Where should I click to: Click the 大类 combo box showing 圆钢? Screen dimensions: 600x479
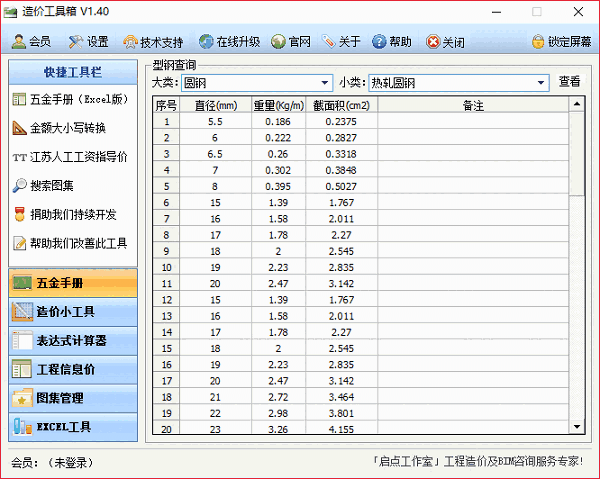pyautogui.click(x=257, y=83)
